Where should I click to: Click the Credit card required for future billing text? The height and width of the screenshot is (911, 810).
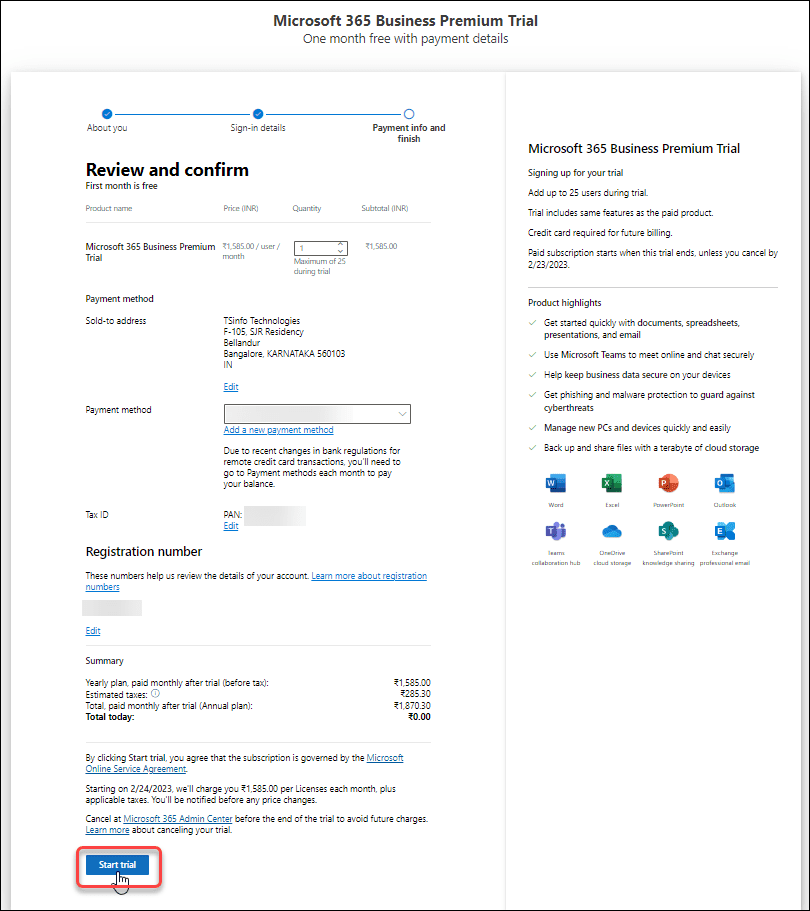coord(600,233)
